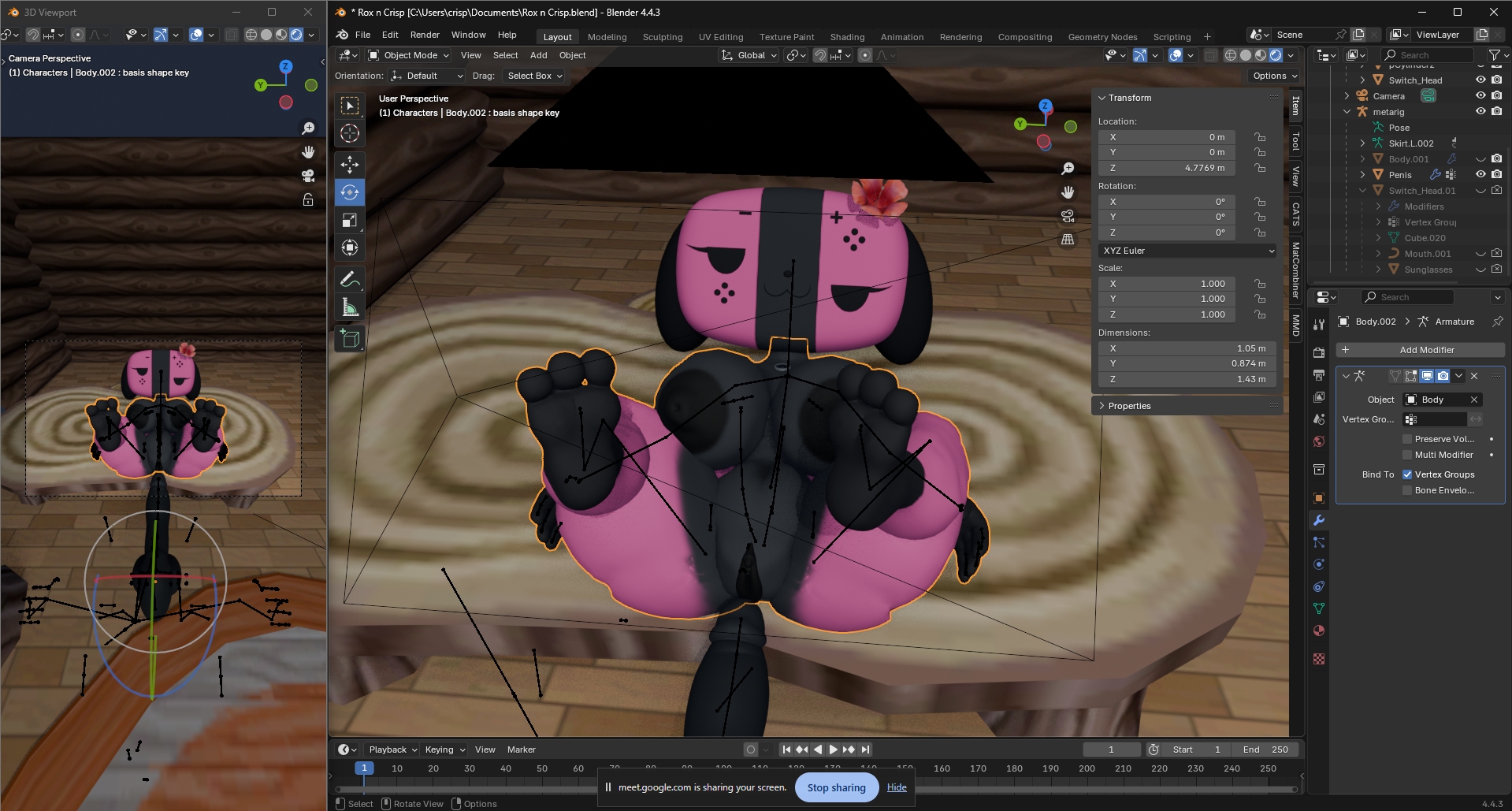
Task: Select the Move tool in the toolbar
Action: [x=350, y=164]
